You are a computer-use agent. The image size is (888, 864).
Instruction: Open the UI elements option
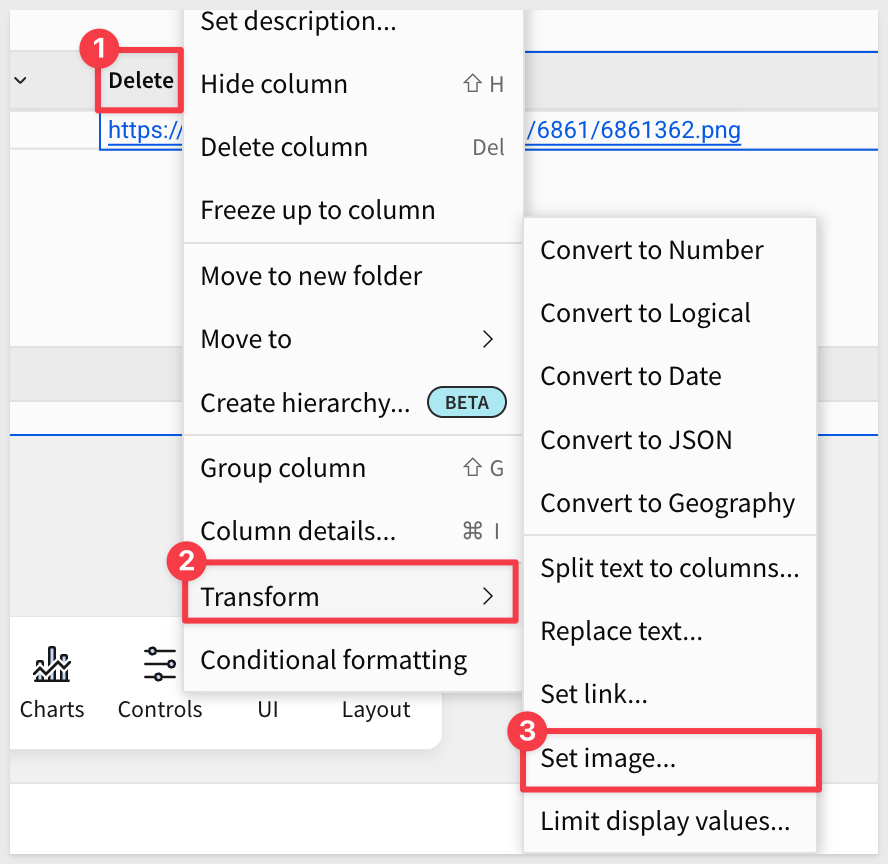coord(267,709)
